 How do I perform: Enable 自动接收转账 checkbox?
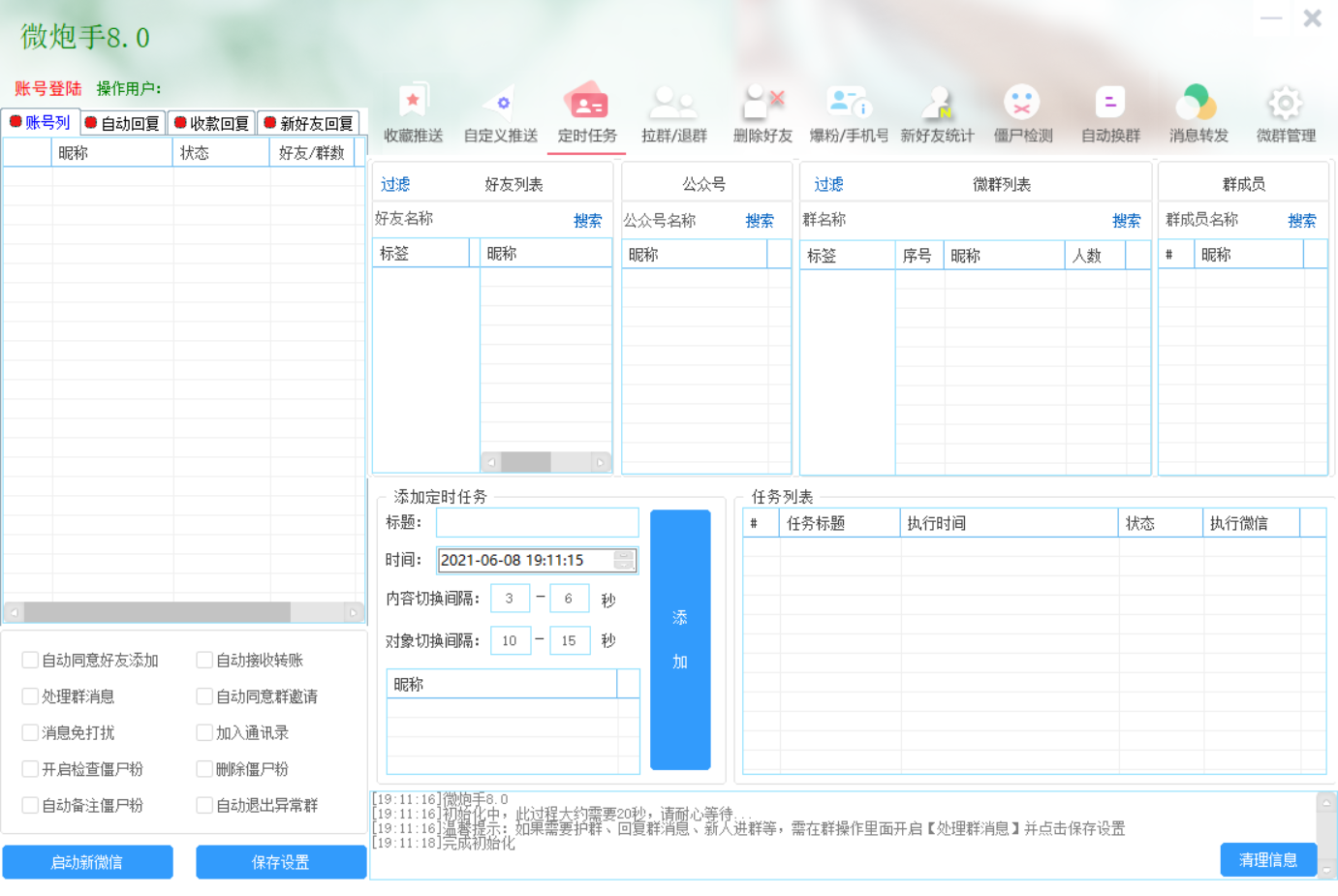pos(204,660)
